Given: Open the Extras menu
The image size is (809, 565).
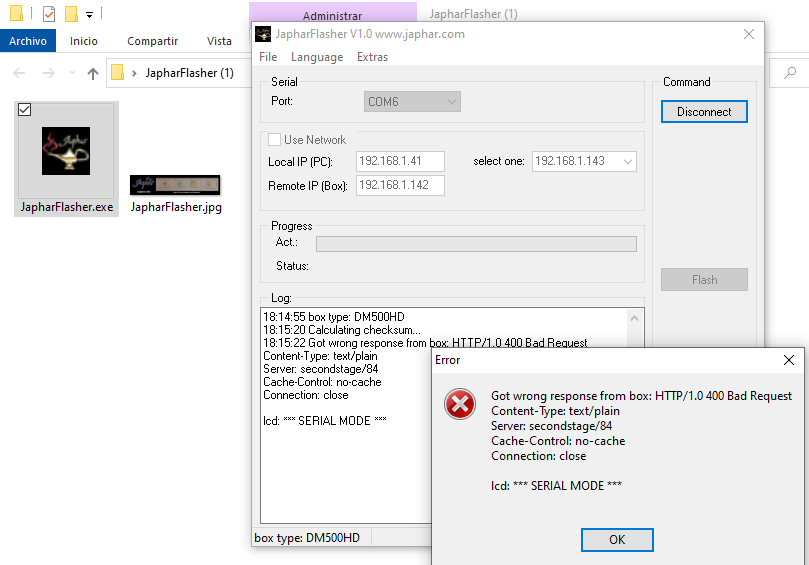Looking at the screenshot, I should point(372,57).
